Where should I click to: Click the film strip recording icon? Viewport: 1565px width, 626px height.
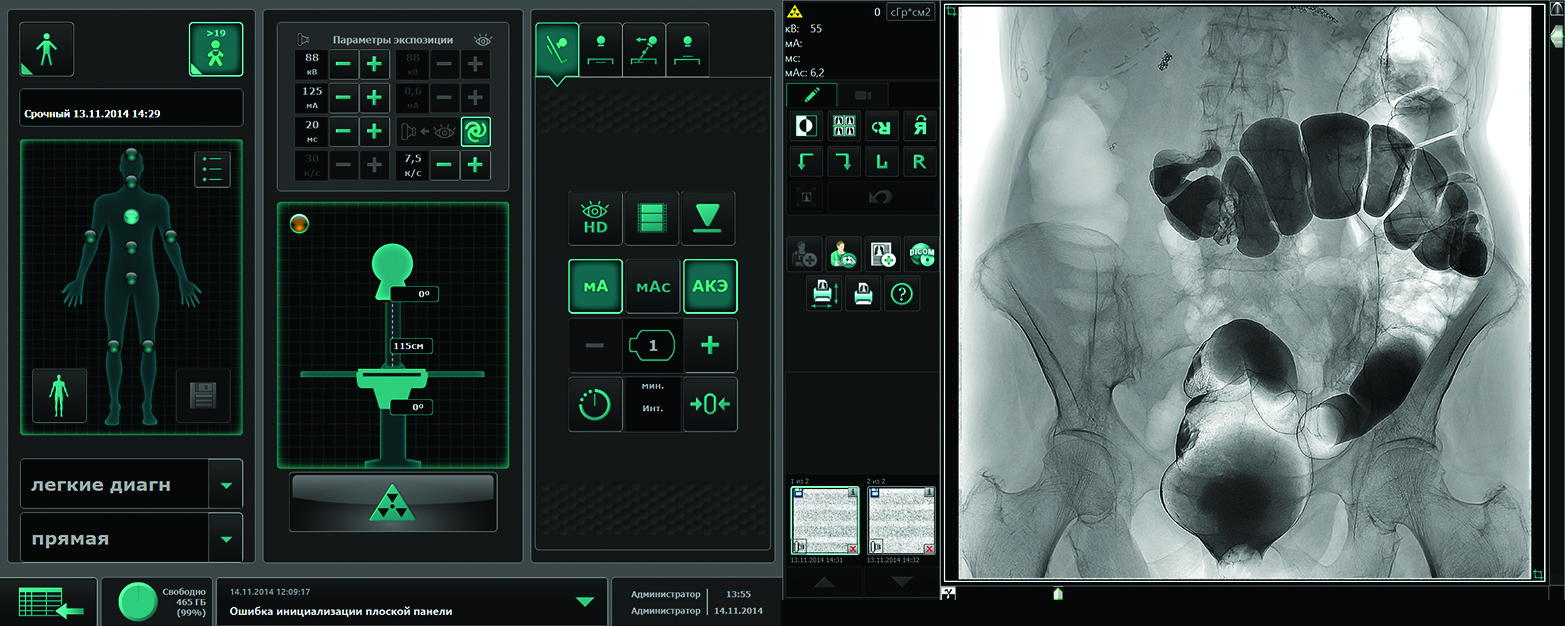point(651,218)
